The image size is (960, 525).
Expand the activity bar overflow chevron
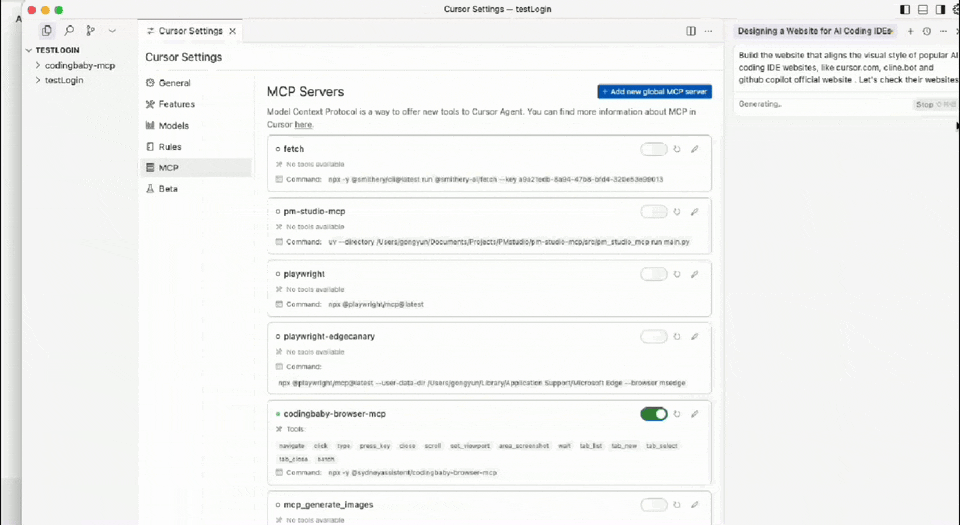pyautogui.click(x=112, y=30)
